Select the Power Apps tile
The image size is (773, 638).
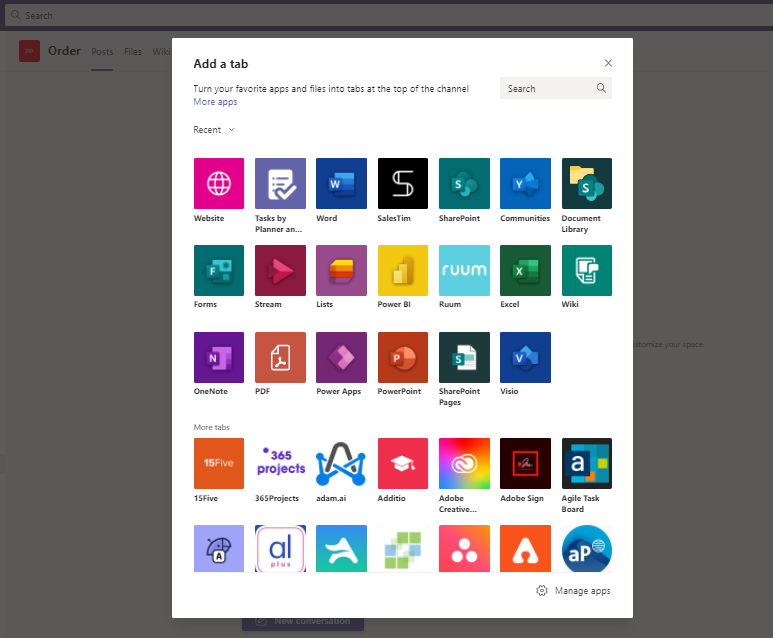click(x=341, y=357)
